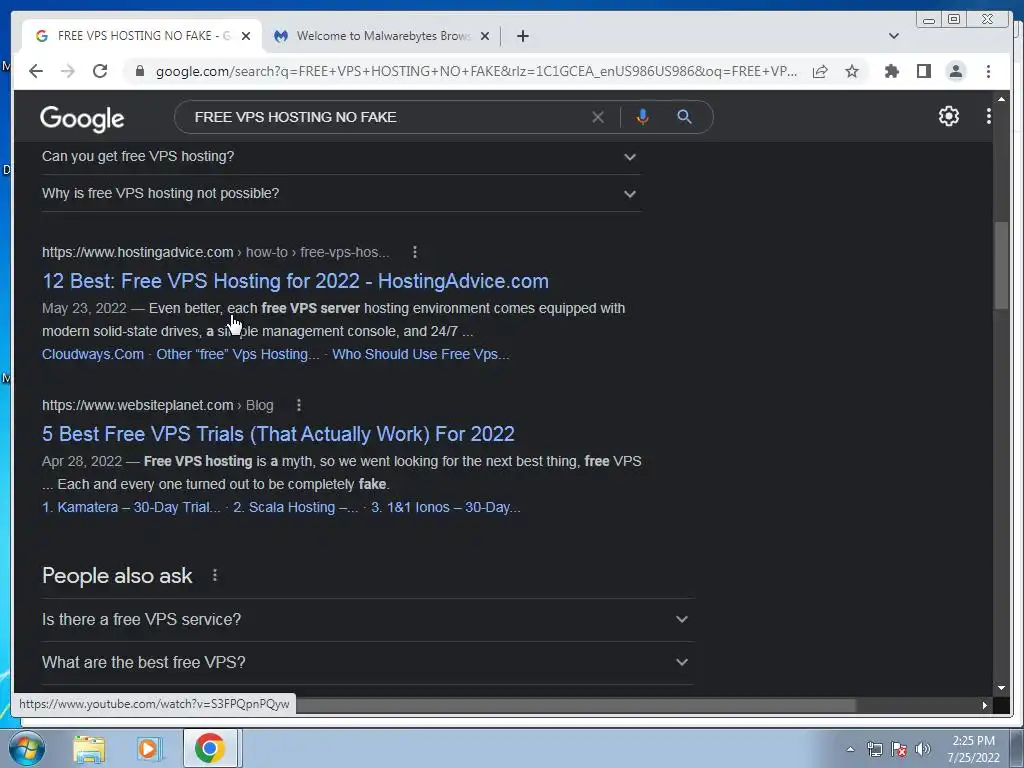Click the vertical scrollbar thumb
This screenshot has width=1024, height=768.
click(1000, 264)
